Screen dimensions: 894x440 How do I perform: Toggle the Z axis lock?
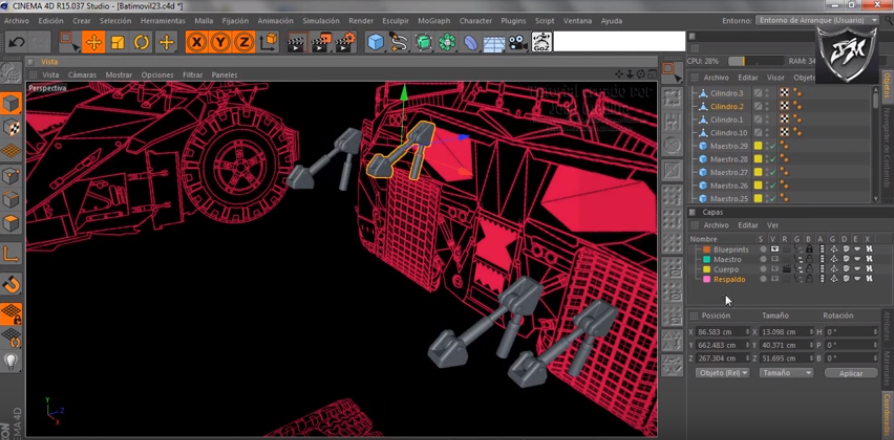(x=244, y=42)
